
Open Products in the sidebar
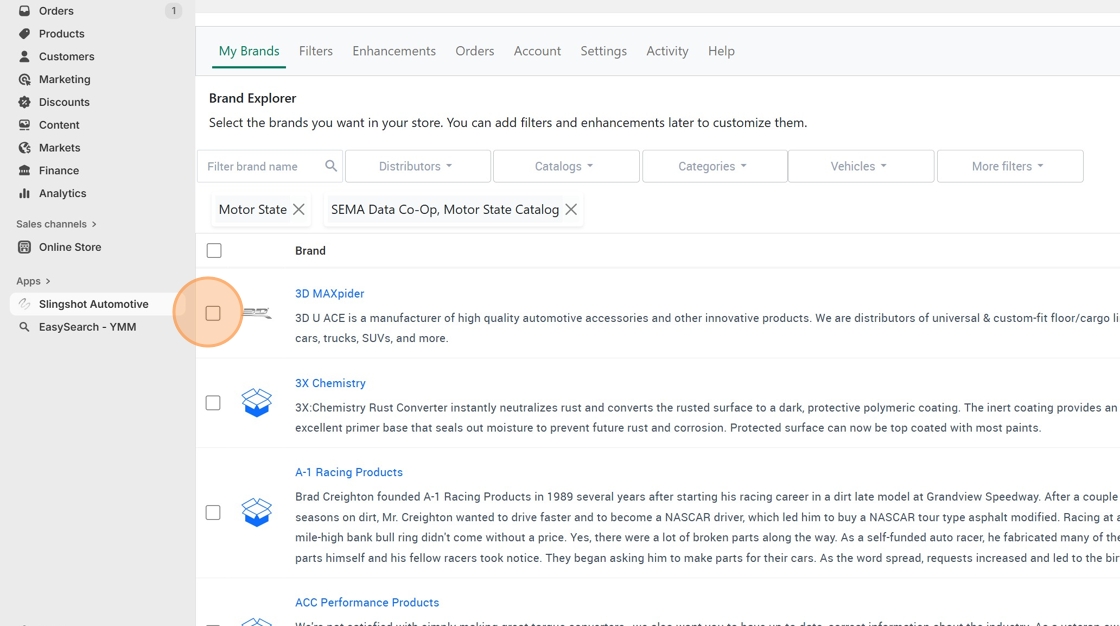point(61,34)
